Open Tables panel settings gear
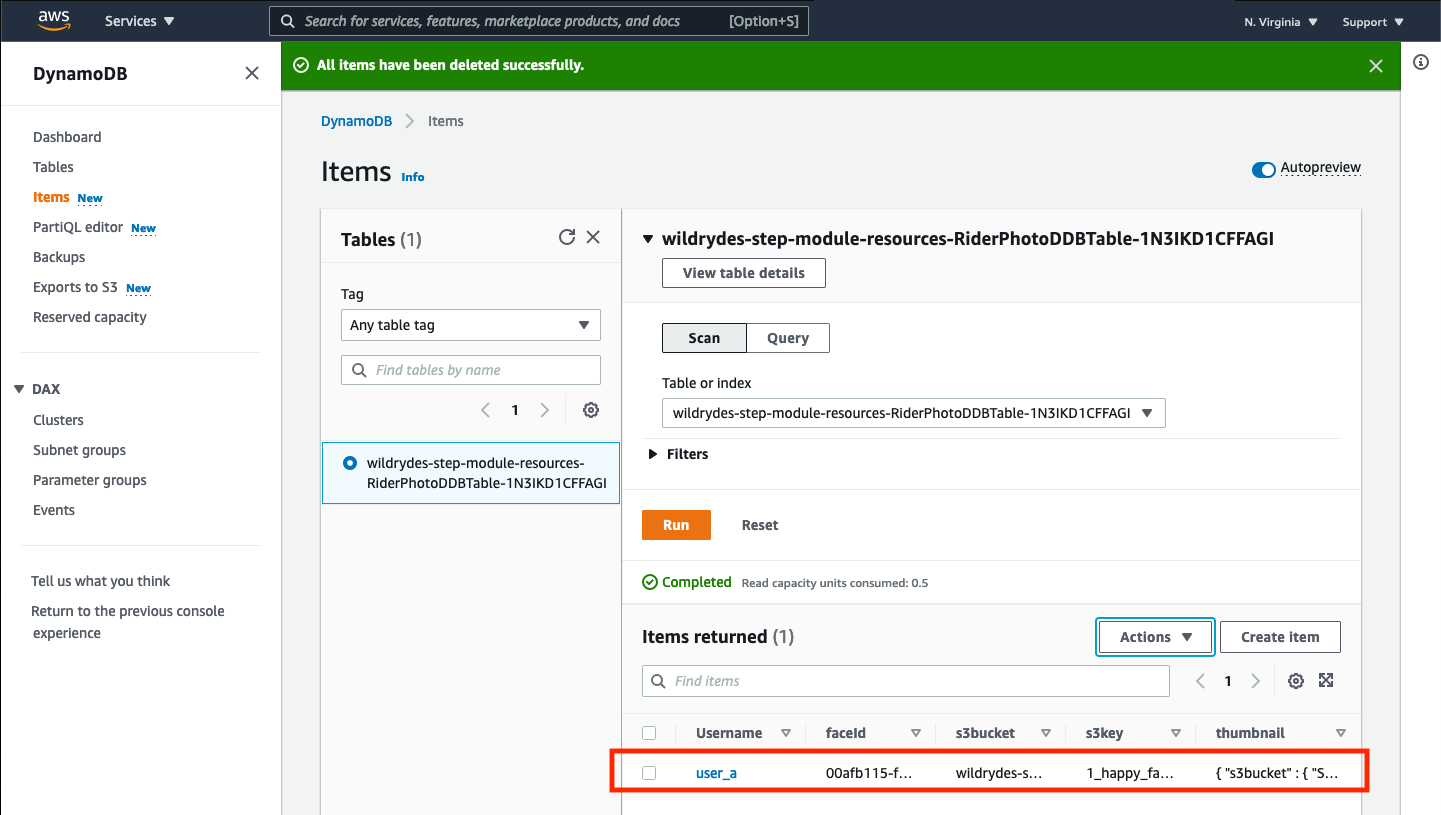The width and height of the screenshot is (1441, 815). click(x=591, y=410)
